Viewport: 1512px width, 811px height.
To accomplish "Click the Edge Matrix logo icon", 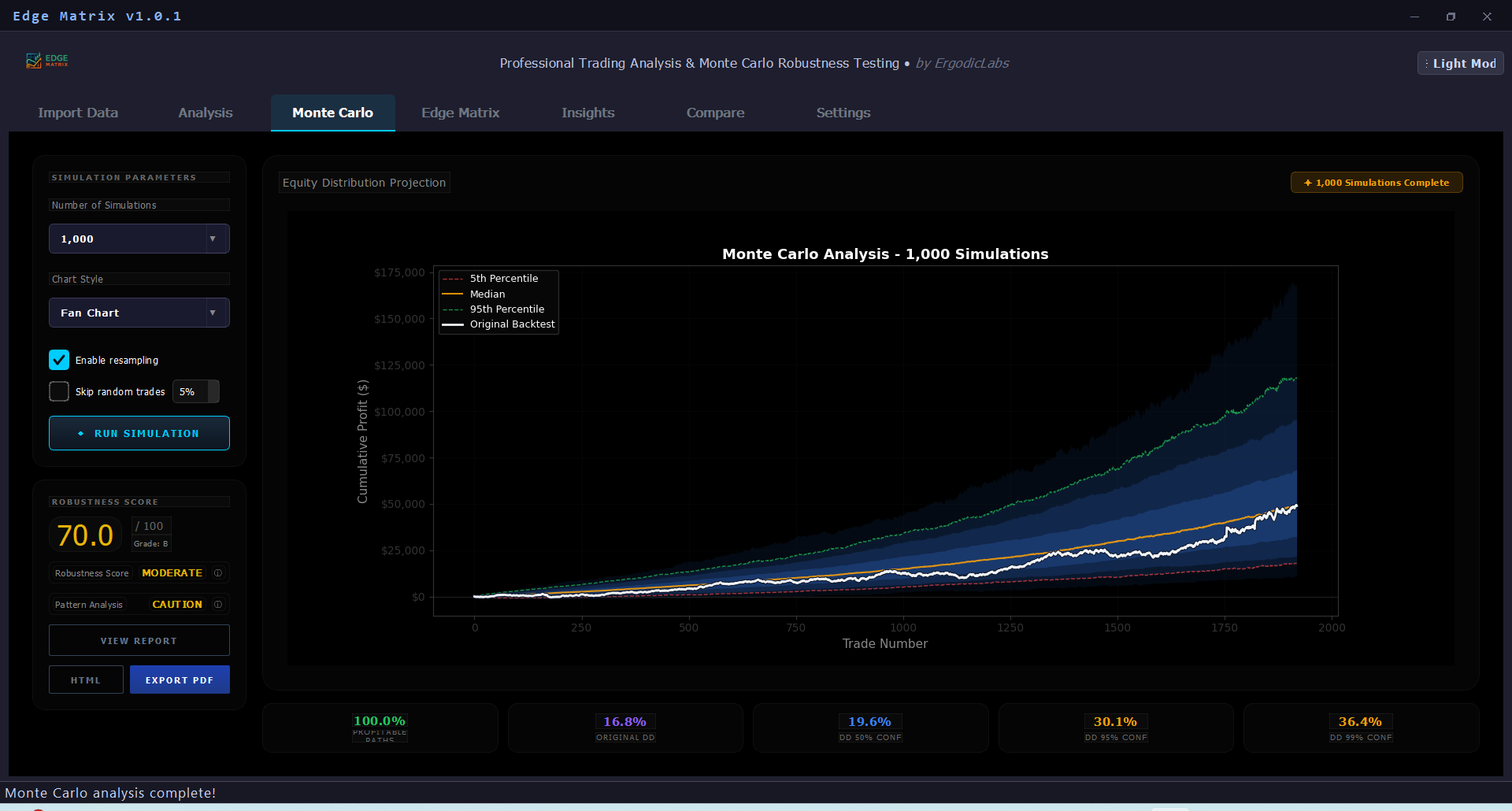I will point(46,61).
